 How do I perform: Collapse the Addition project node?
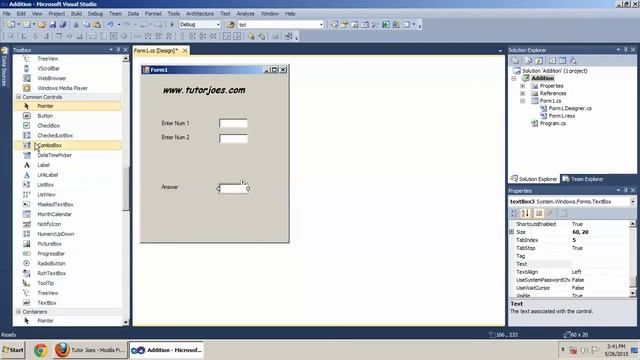point(513,78)
